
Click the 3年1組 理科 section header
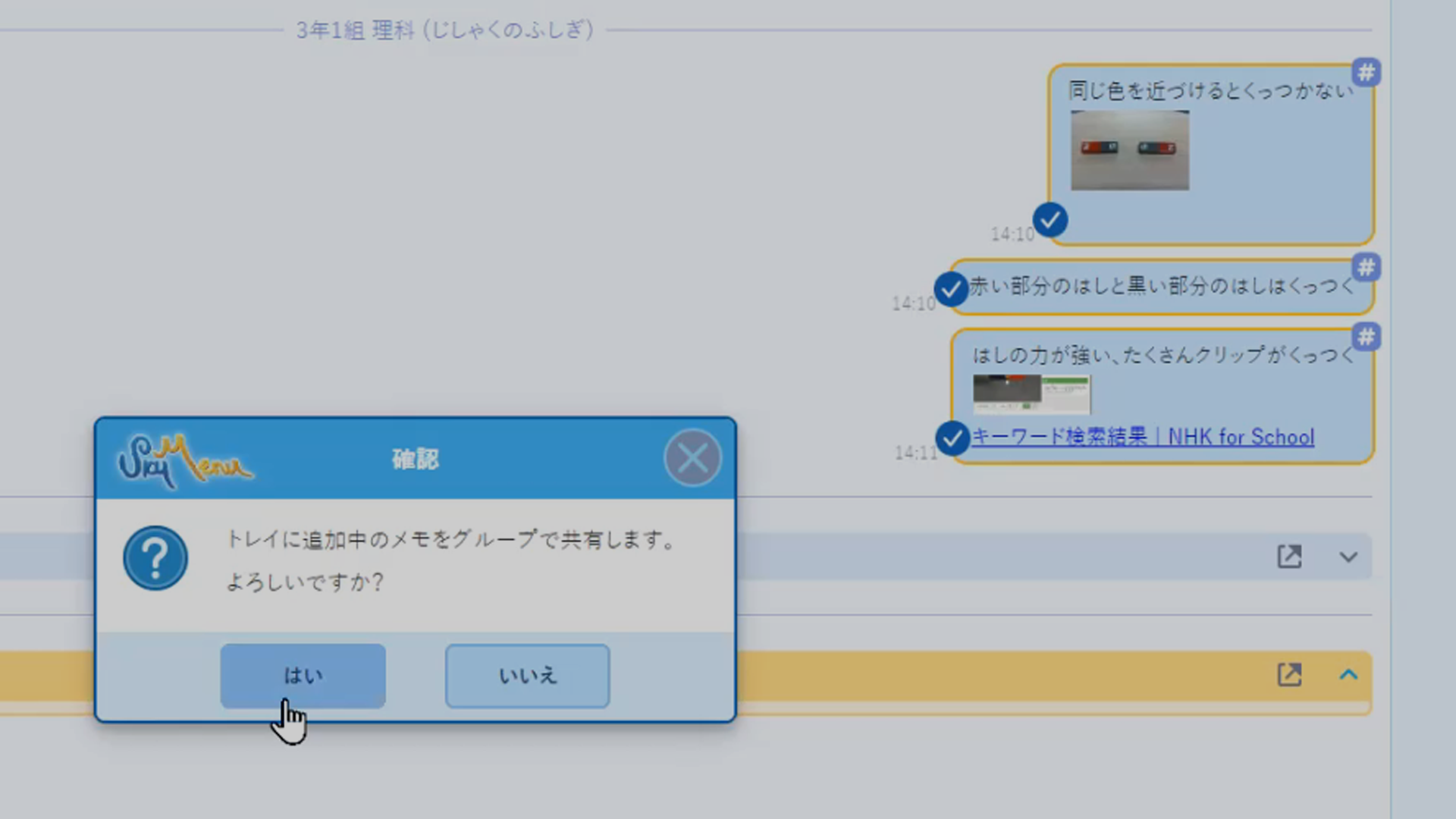click(x=444, y=30)
